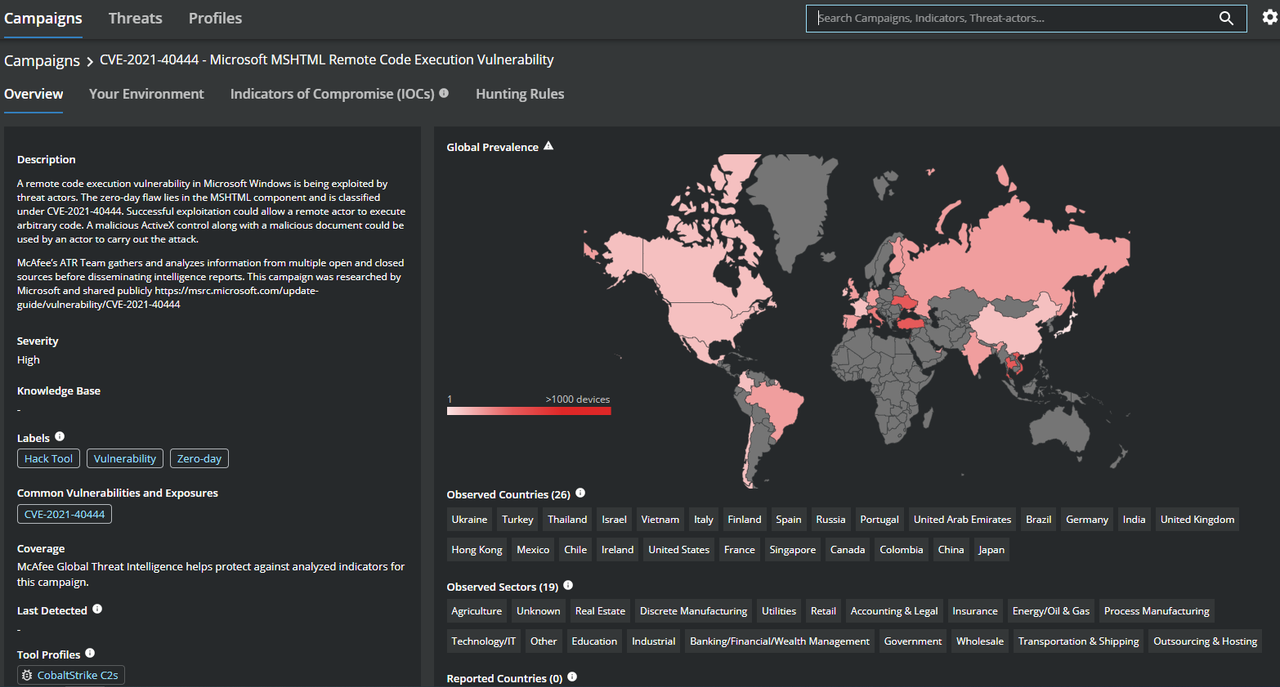Click the info icon beside Observed Countries
This screenshot has width=1280, height=687.
[x=581, y=493]
